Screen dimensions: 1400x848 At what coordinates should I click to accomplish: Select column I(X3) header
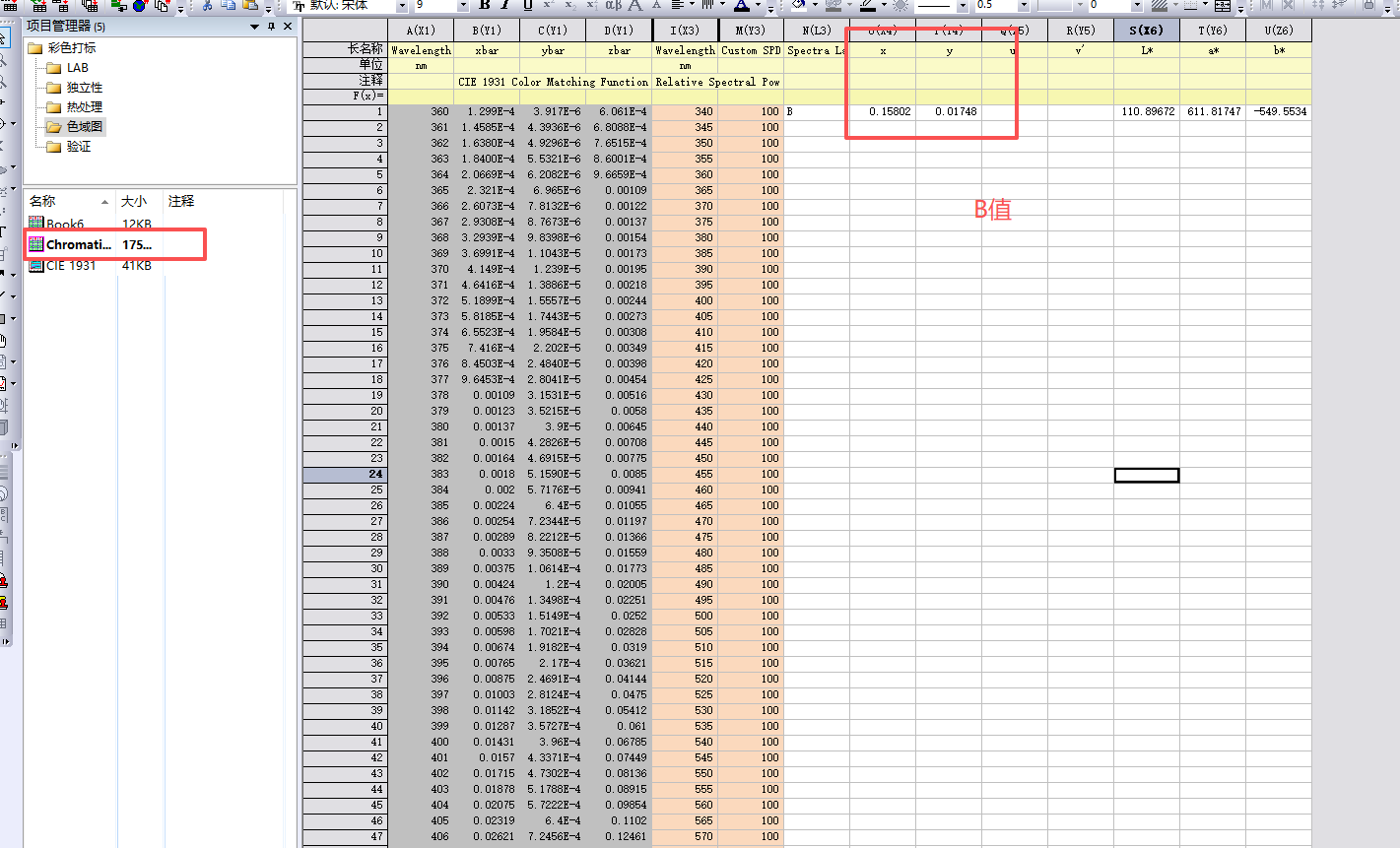pyautogui.click(x=685, y=31)
